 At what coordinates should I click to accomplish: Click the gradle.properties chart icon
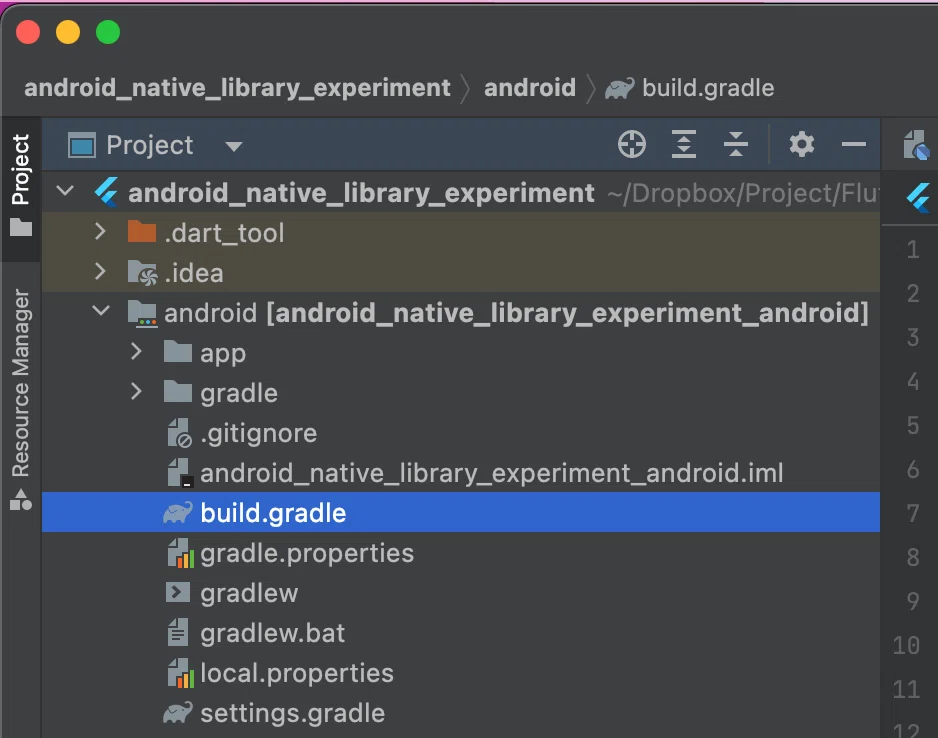[x=181, y=553]
